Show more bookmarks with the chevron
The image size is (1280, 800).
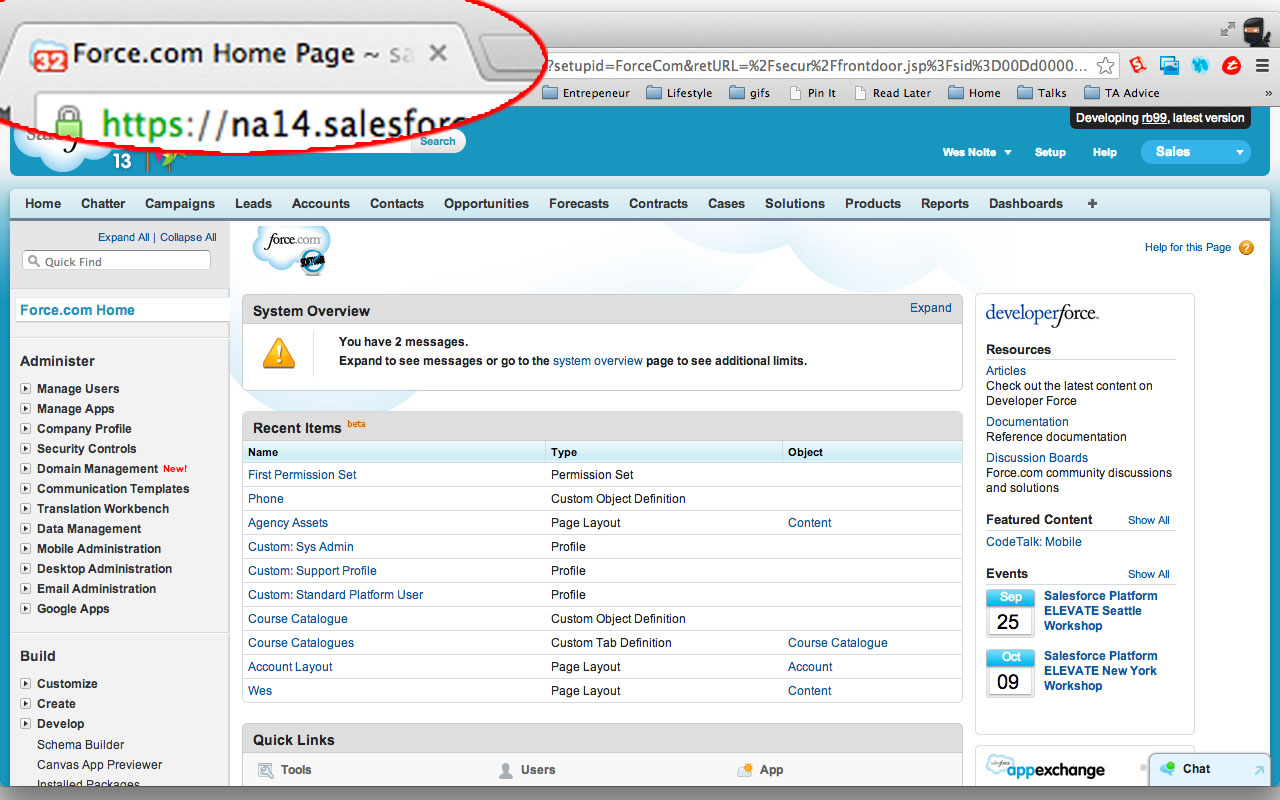click(x=1268, y=93)
